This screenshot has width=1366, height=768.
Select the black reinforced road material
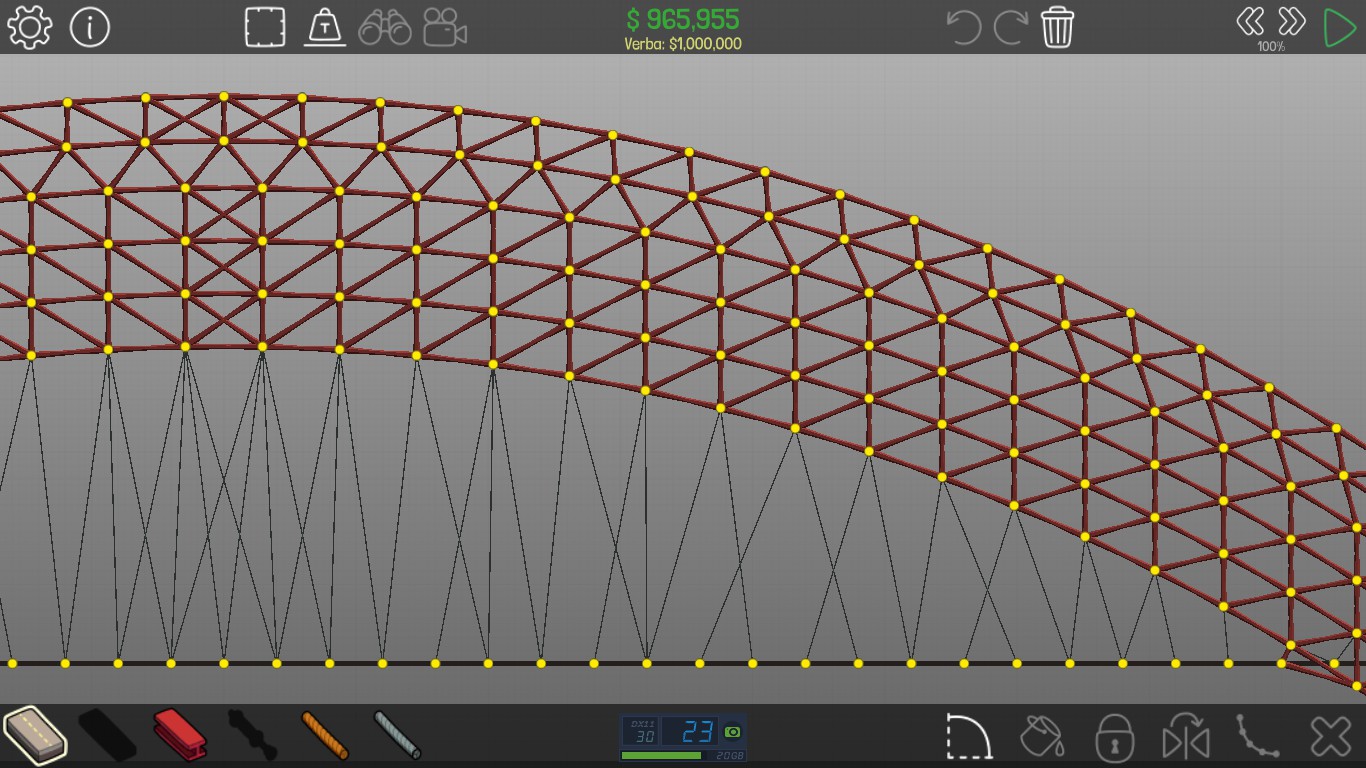coord(107,735)
